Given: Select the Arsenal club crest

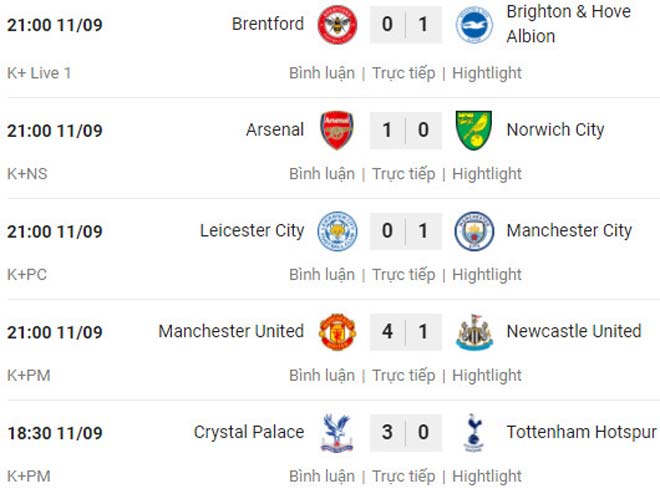Looking at the screenshot, I should (x=337, y=130).
